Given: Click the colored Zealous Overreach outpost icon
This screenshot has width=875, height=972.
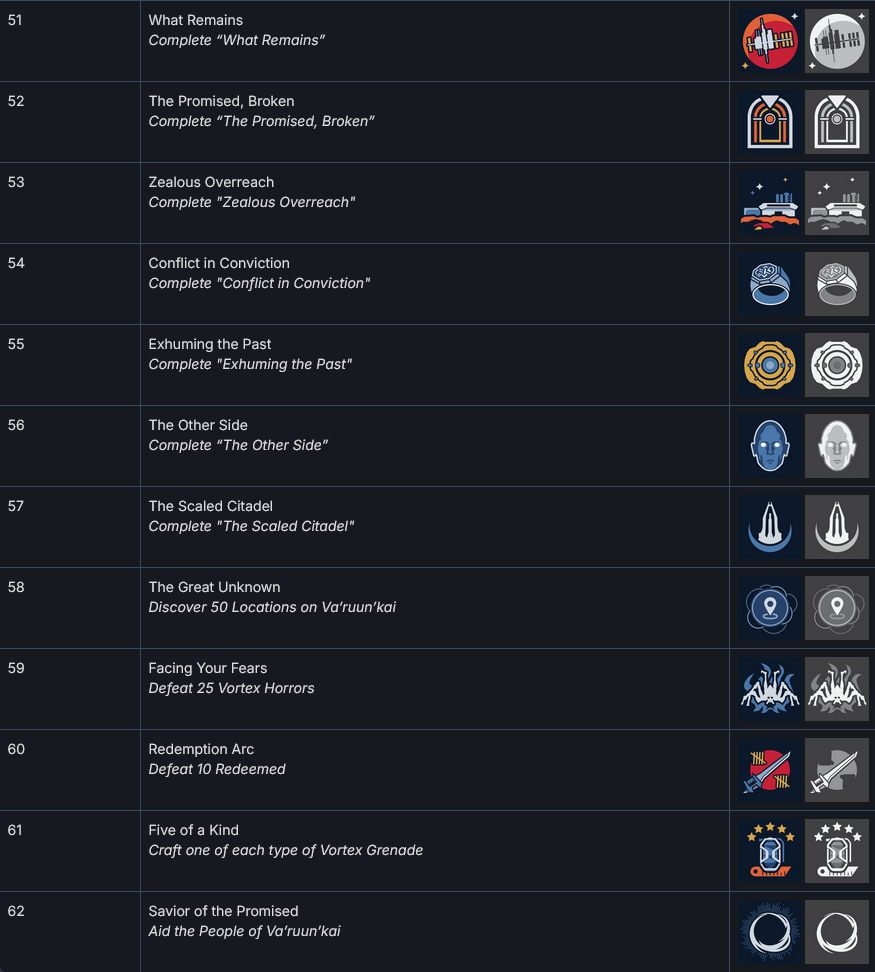Looking at the screenshot, I should tap(770, 203).
